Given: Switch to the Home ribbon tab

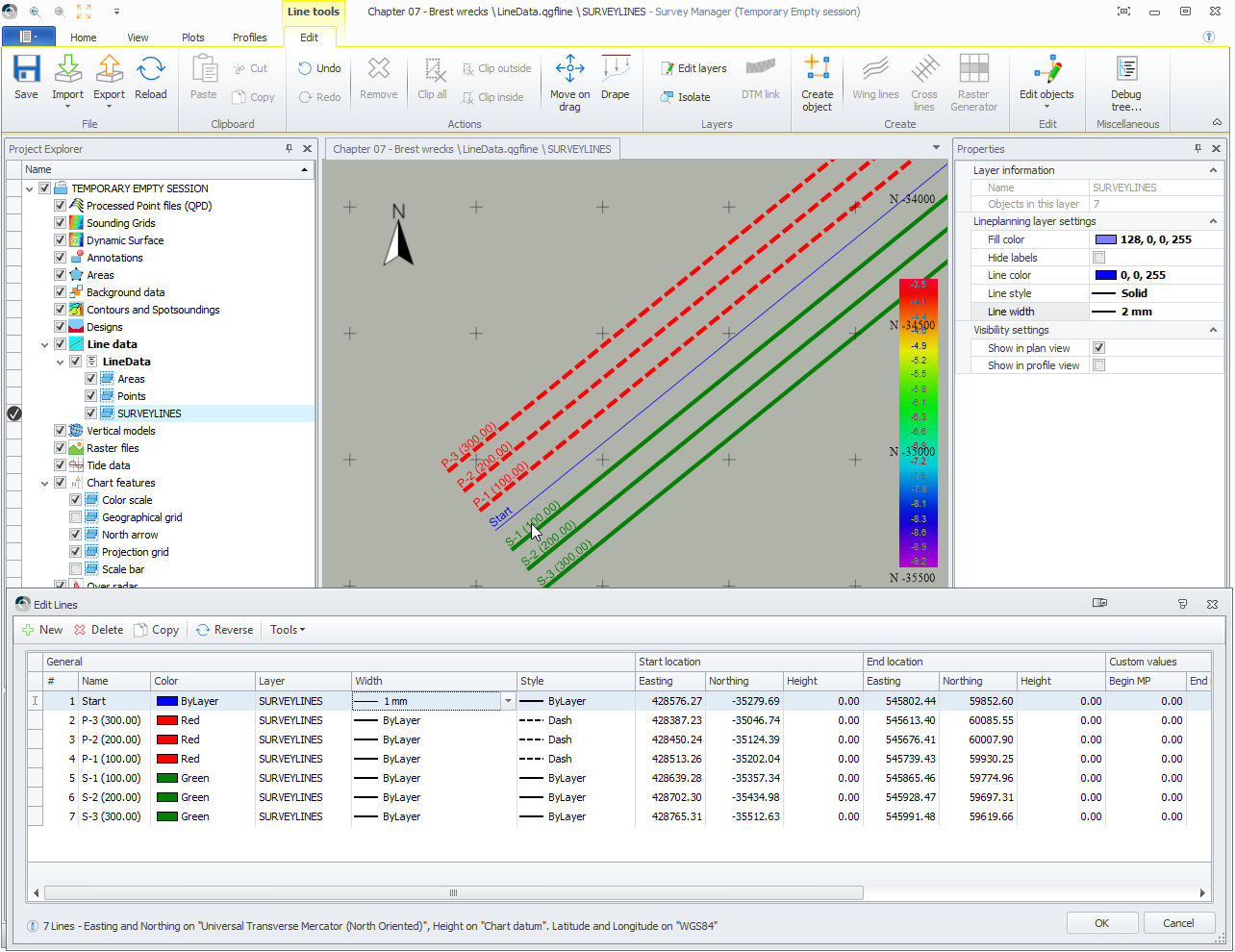Looking at the screenshot, I should (x=84, y=38).
